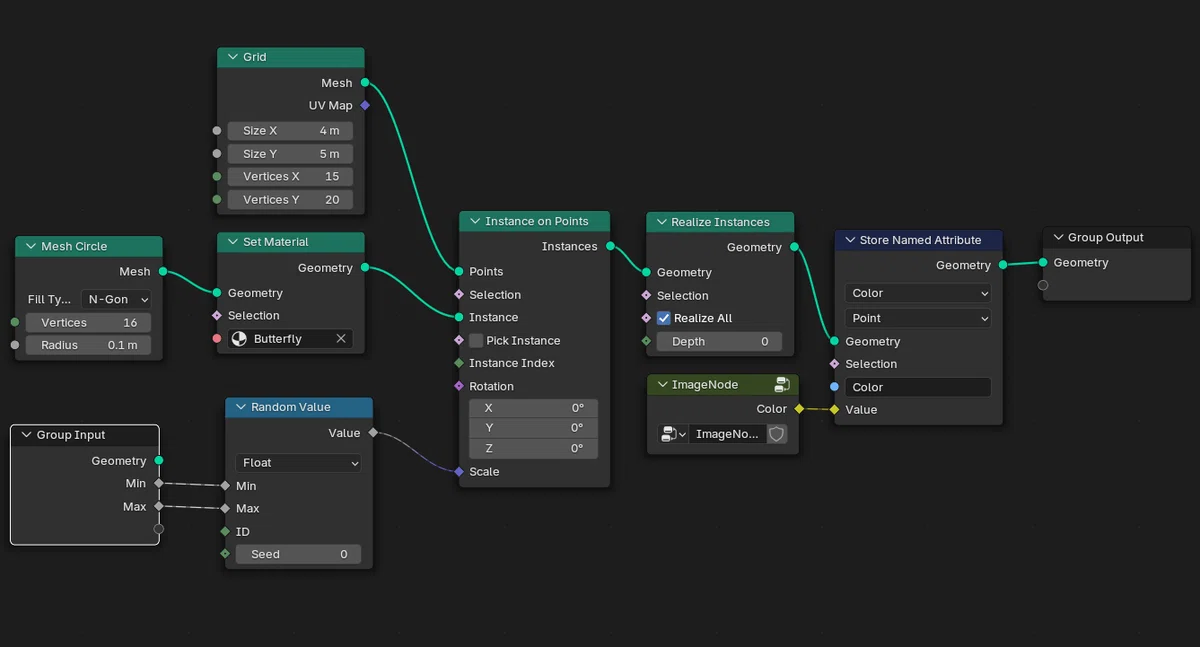Click the empty socket on Group Output
This screenshot has width=1200, height=647.
coord(1043,285)
